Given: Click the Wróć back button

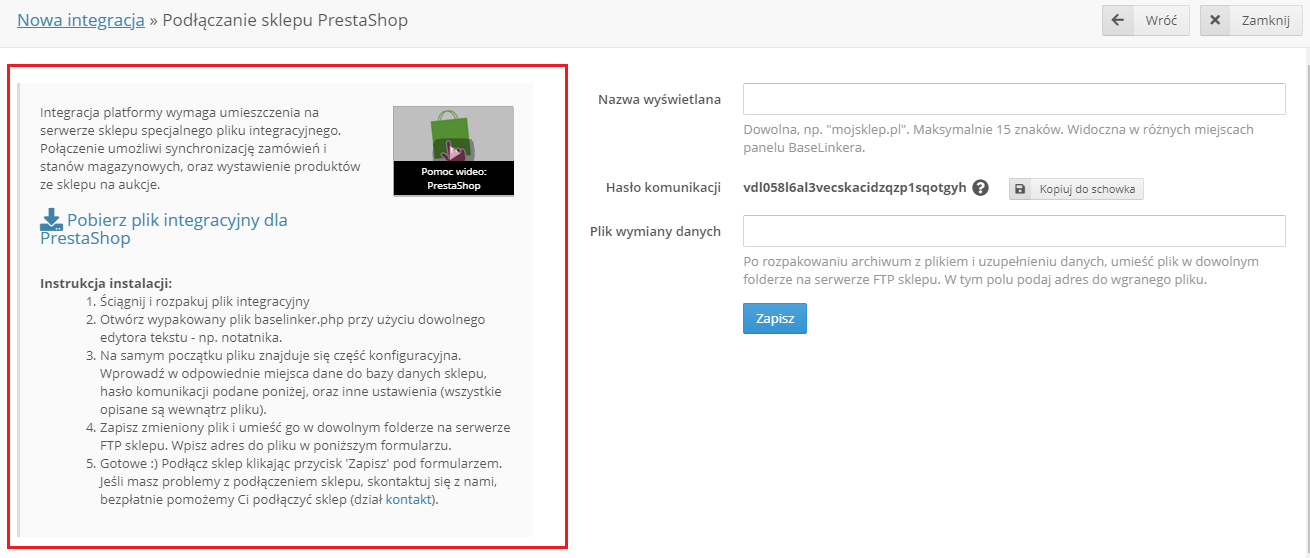Looking at the screenshot, I should (1146, 20).
